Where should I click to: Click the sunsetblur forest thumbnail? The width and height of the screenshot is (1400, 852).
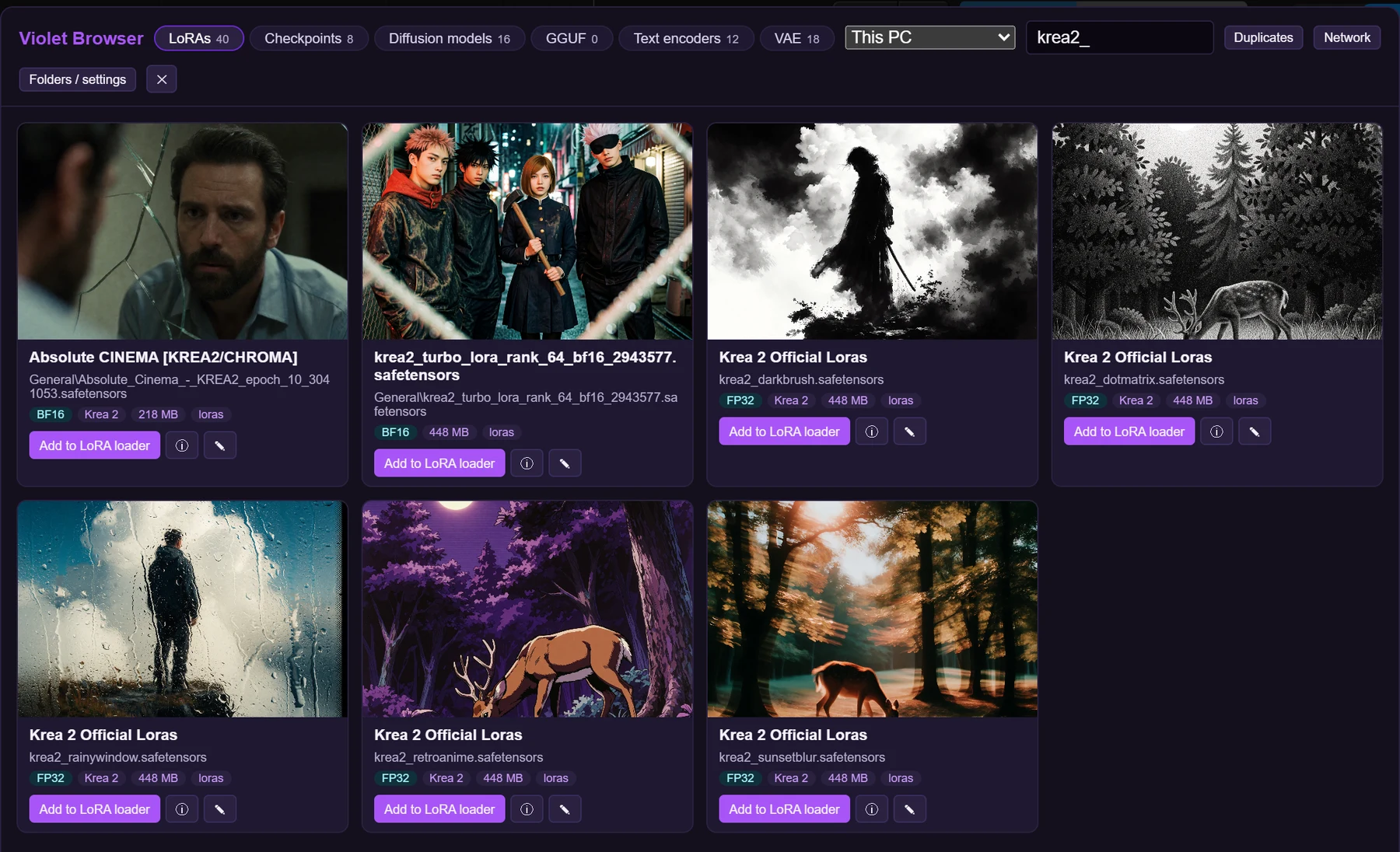point(873,609)
